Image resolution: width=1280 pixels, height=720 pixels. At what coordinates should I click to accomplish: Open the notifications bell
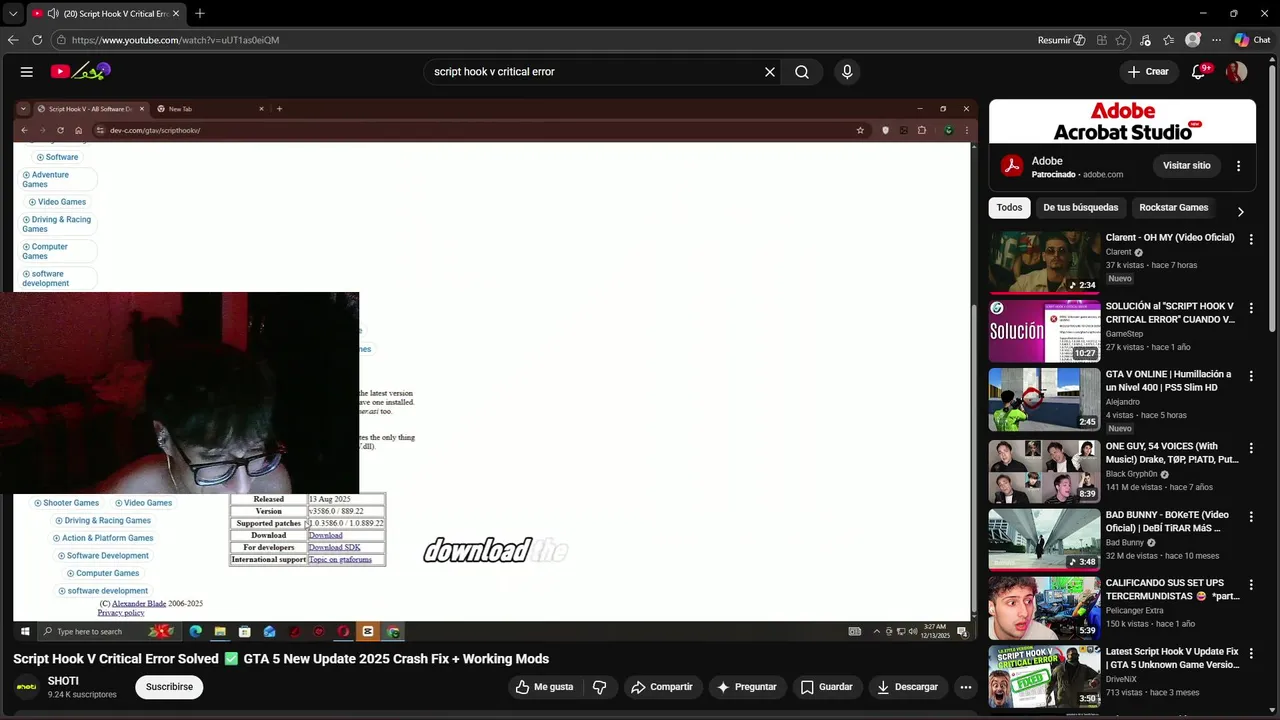[1199, 72]
